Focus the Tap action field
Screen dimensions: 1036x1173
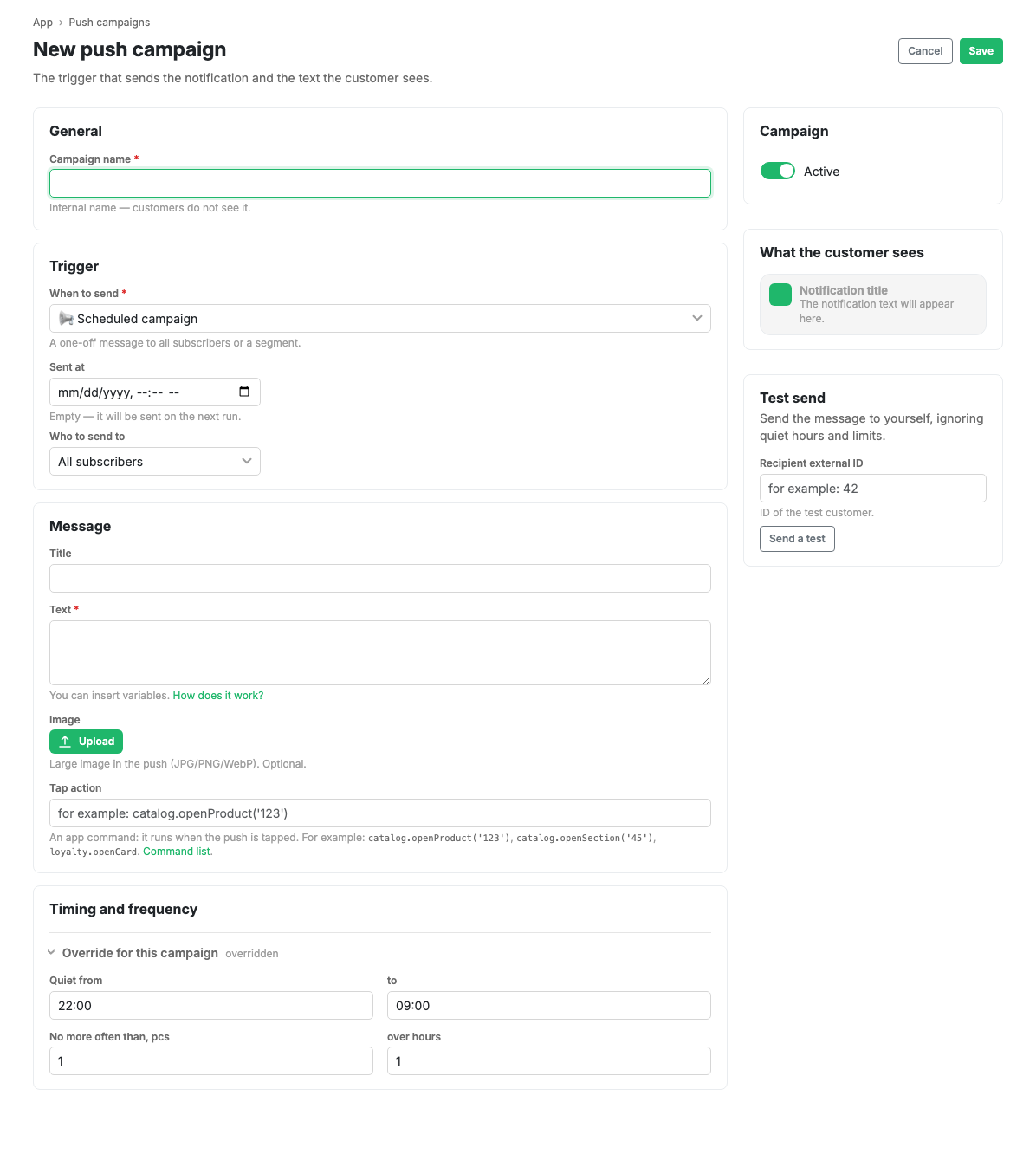click(380, 813)
